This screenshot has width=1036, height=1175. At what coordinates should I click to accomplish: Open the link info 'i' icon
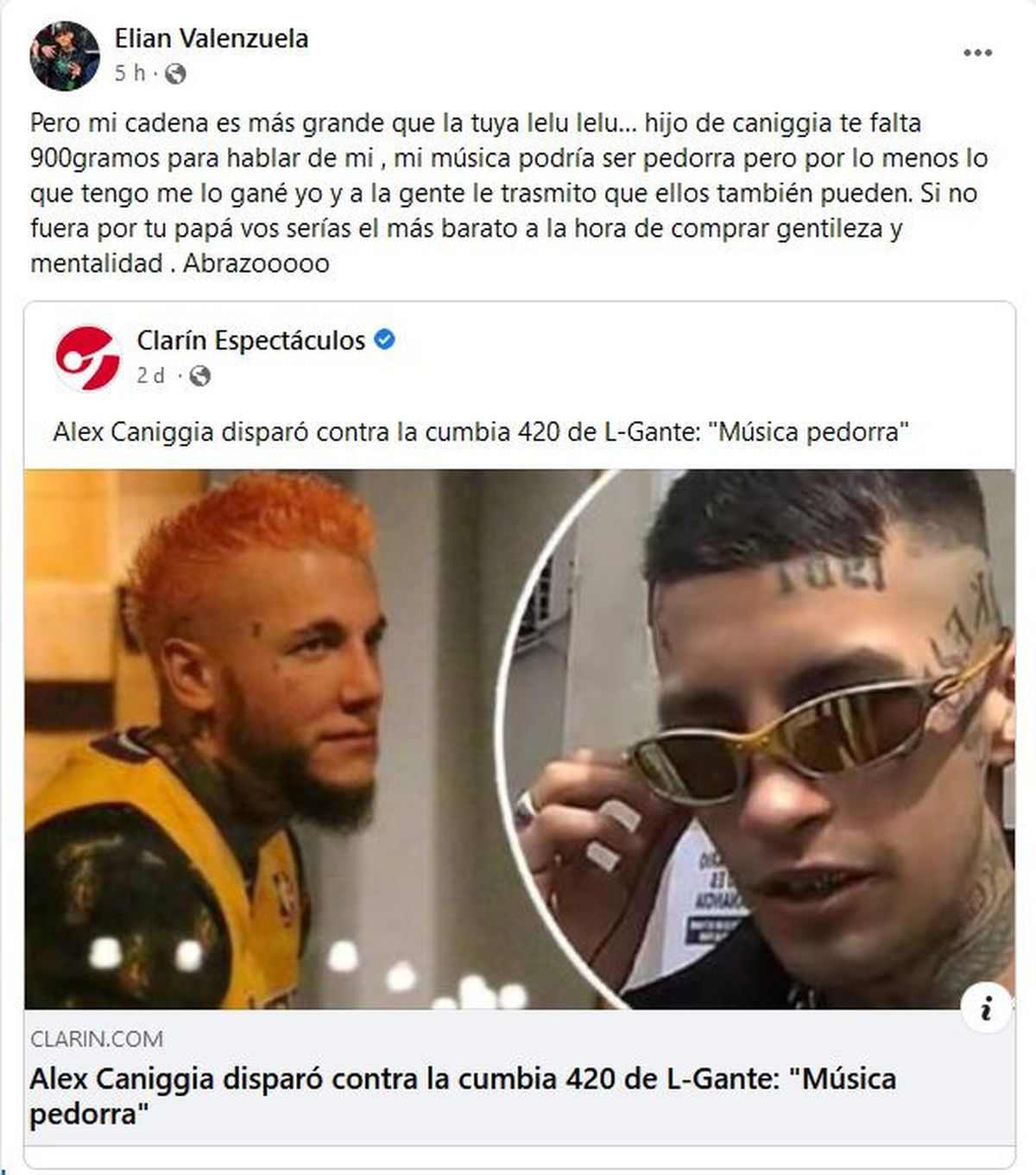986,1008
